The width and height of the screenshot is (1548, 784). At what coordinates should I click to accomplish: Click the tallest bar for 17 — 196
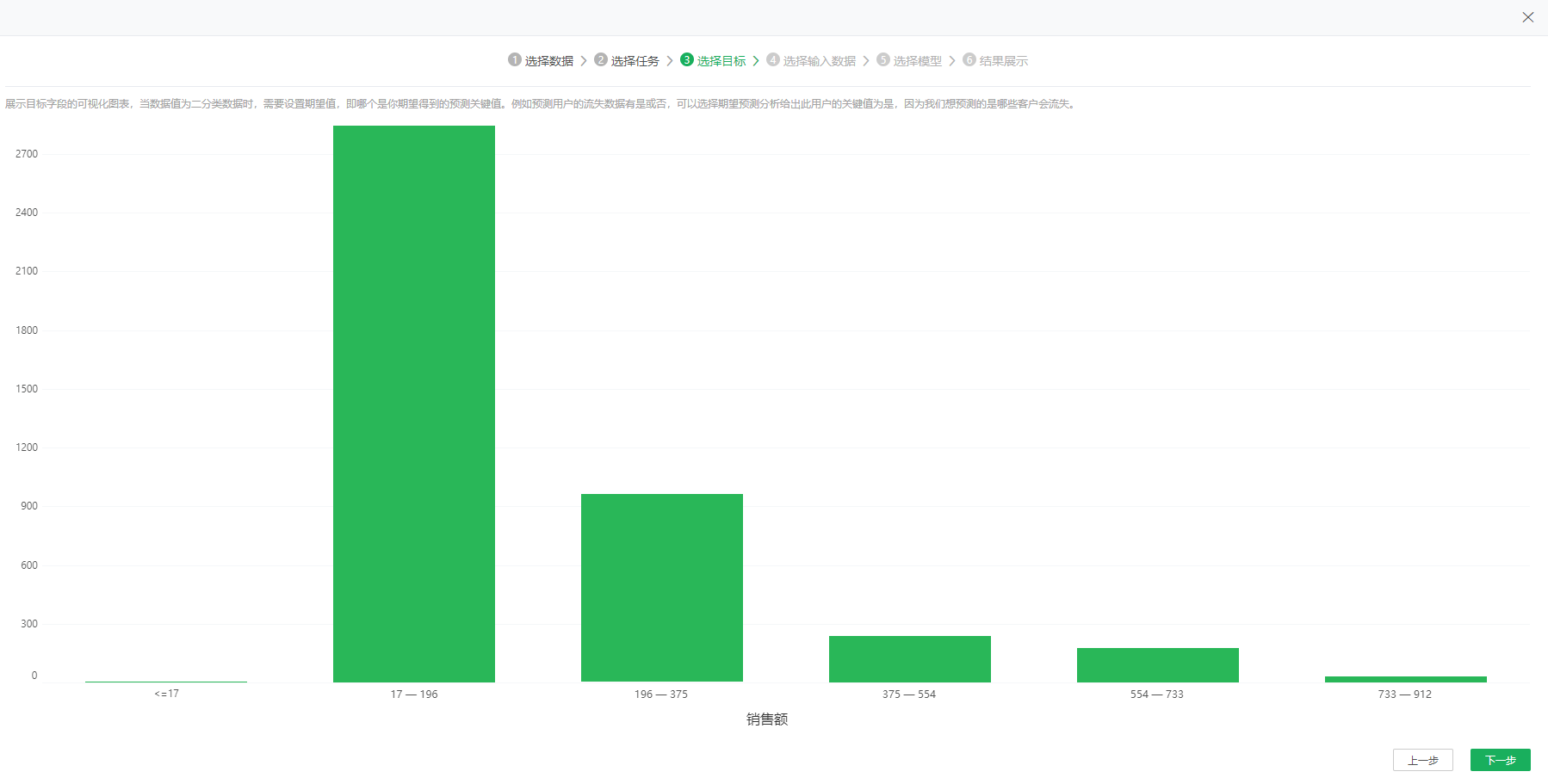414,404
